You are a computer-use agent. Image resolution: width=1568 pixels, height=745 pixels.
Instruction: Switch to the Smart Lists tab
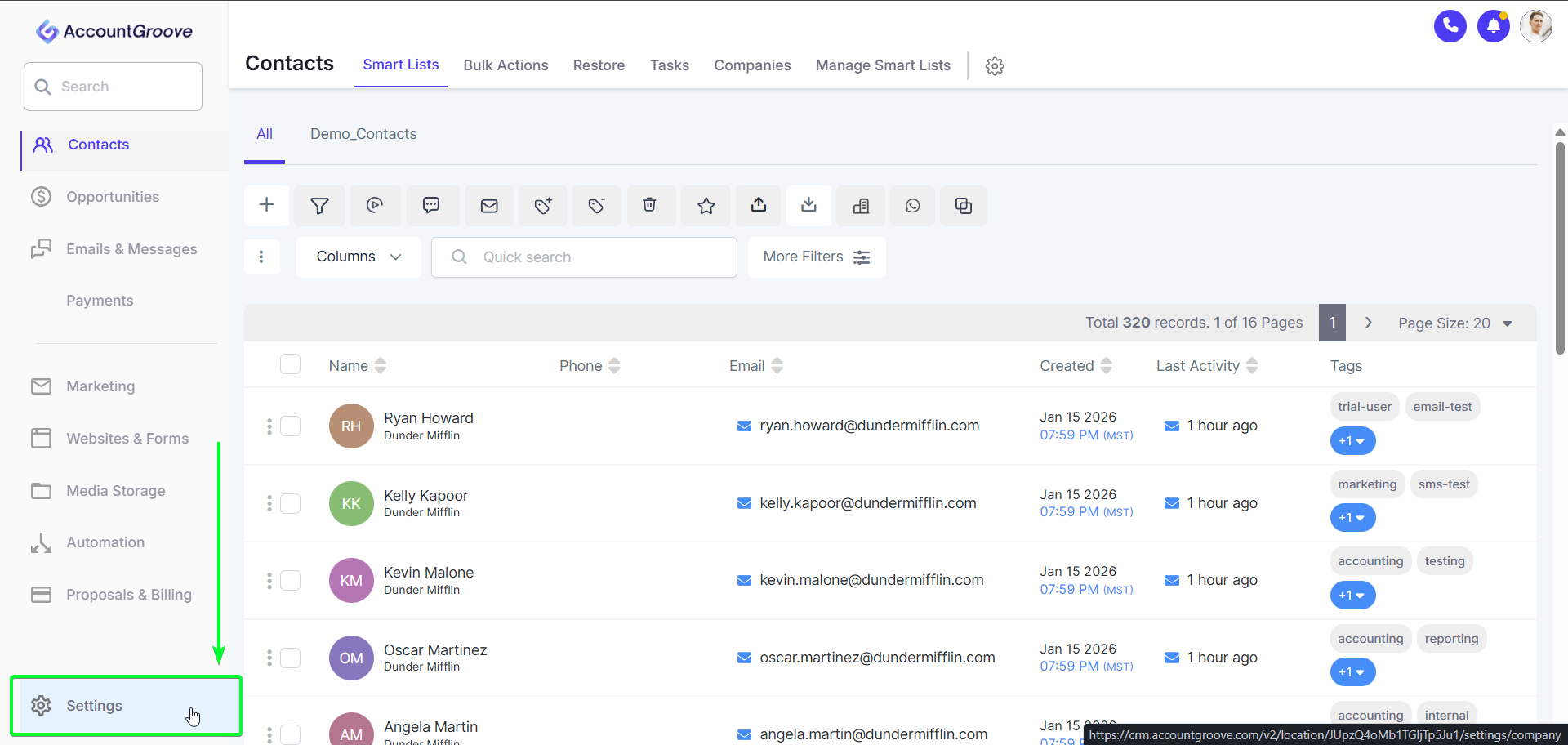point(401,65)
